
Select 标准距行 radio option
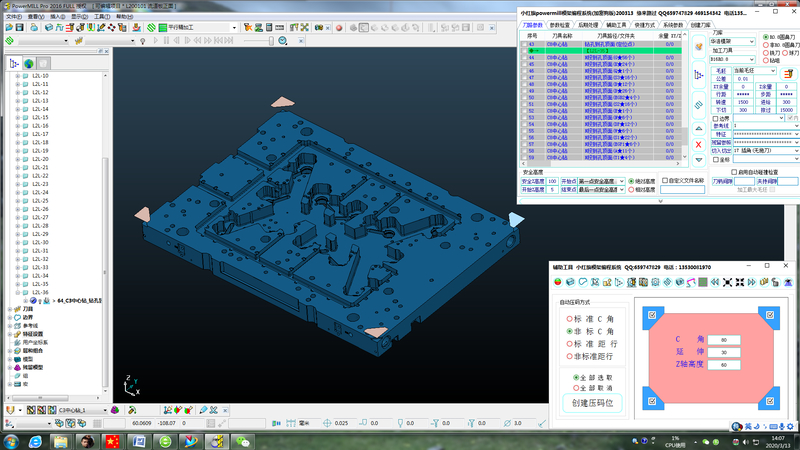click(570, 344)
